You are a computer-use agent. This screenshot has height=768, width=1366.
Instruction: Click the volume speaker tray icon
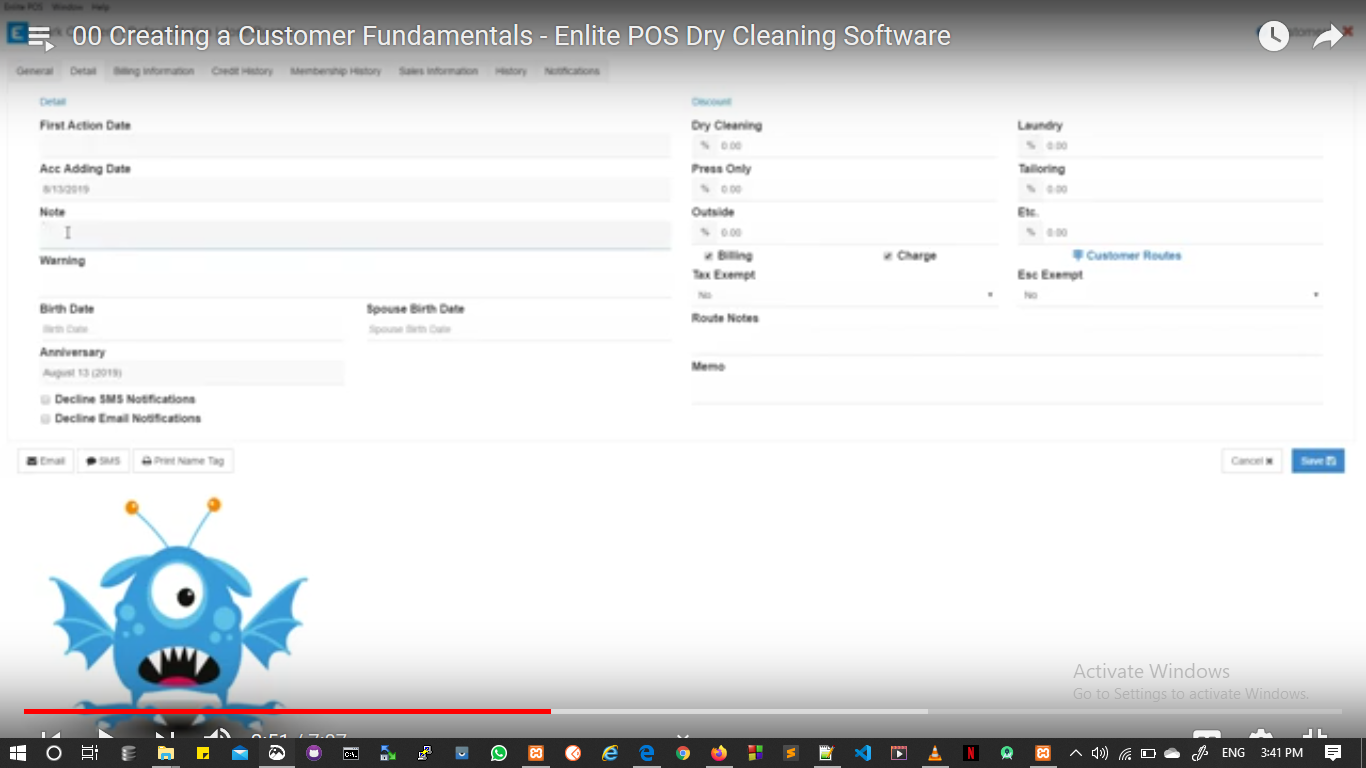[1100, 753]
